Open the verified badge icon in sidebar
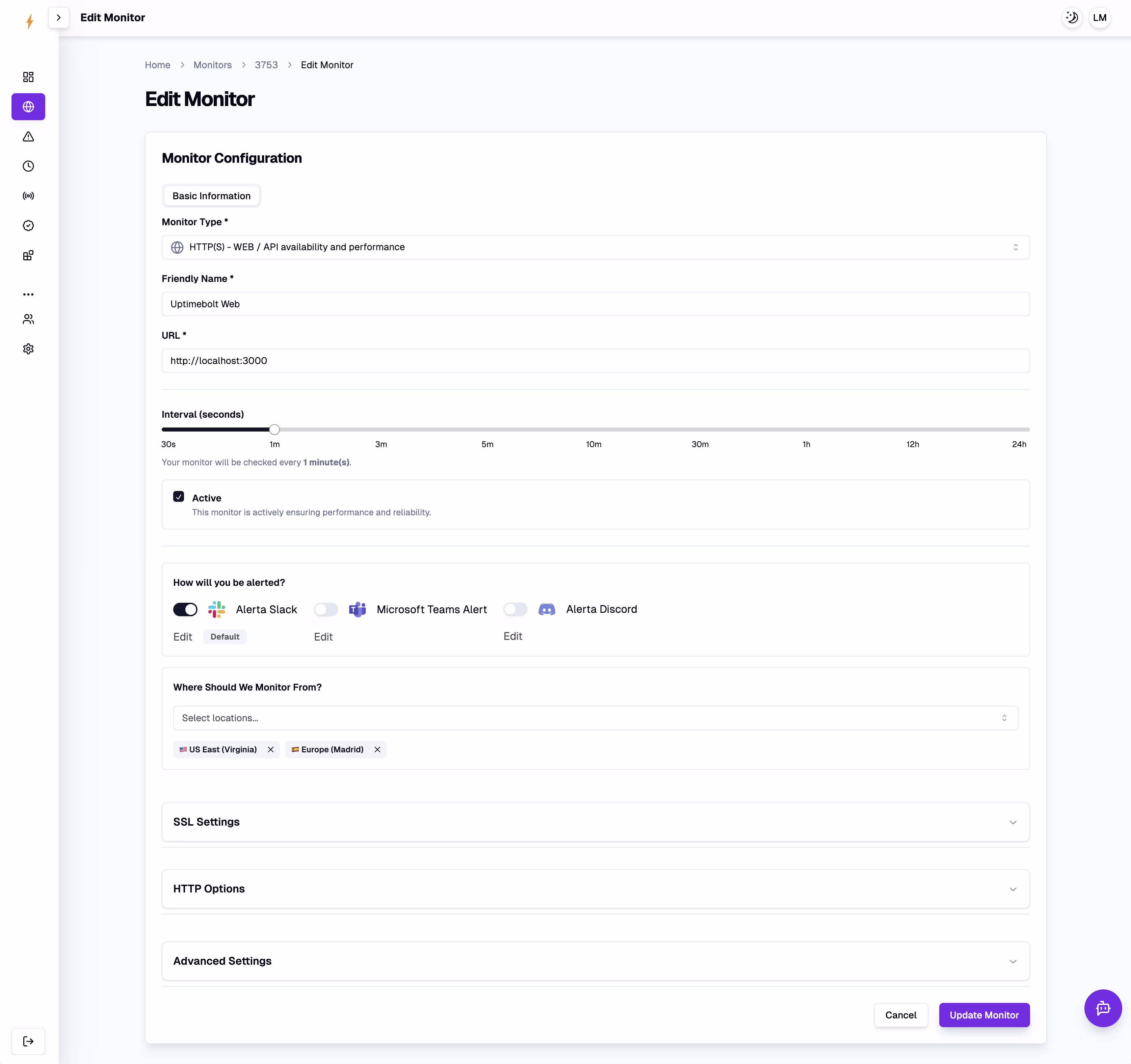 [28, 225]
